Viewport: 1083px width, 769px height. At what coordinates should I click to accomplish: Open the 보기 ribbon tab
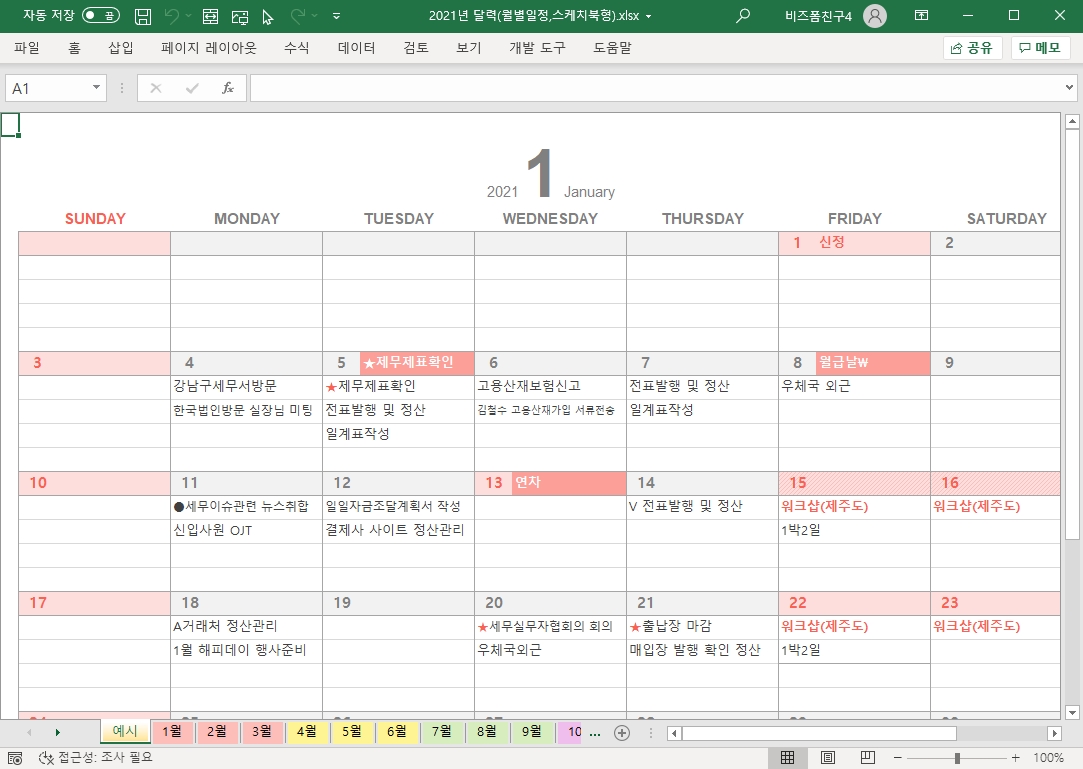468,48
